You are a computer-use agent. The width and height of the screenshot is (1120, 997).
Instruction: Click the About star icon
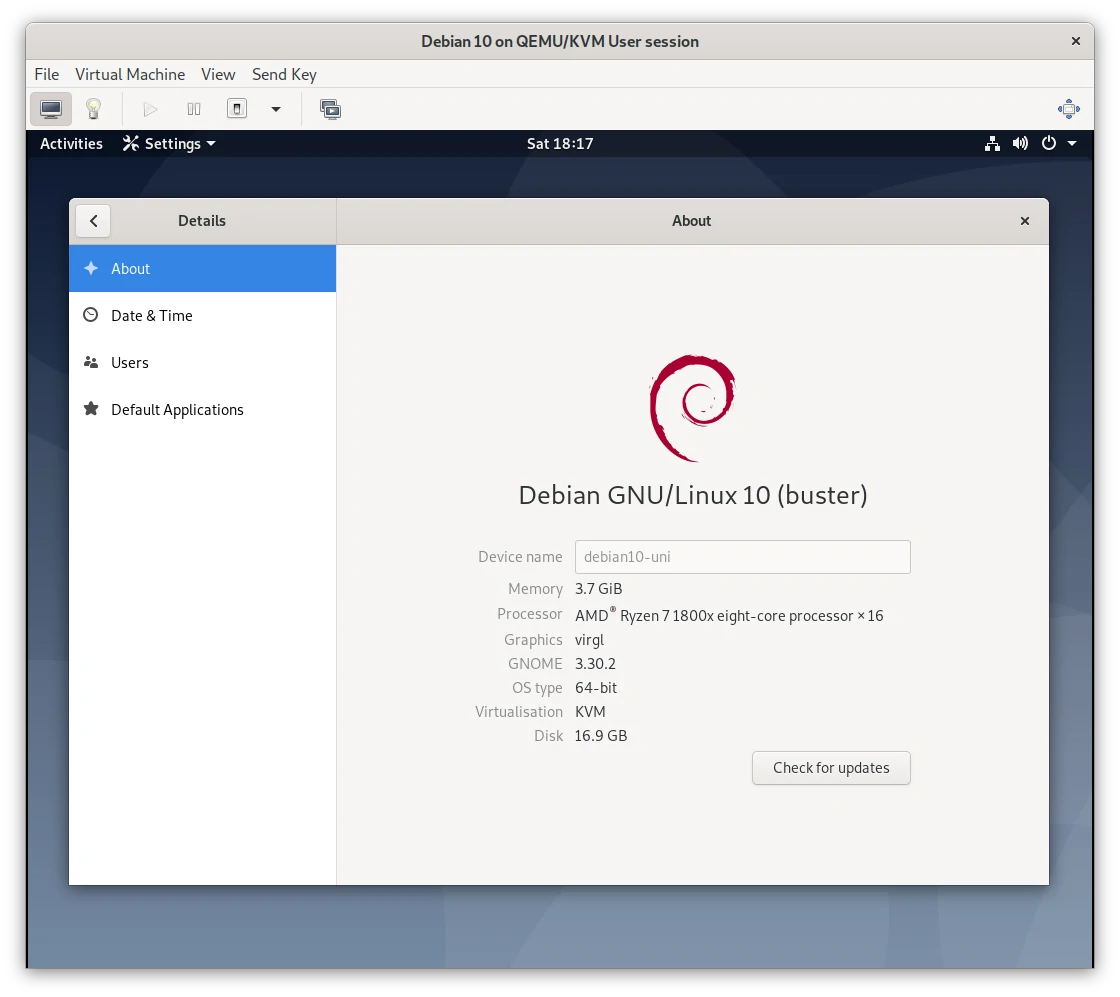[x=91, y=269]
